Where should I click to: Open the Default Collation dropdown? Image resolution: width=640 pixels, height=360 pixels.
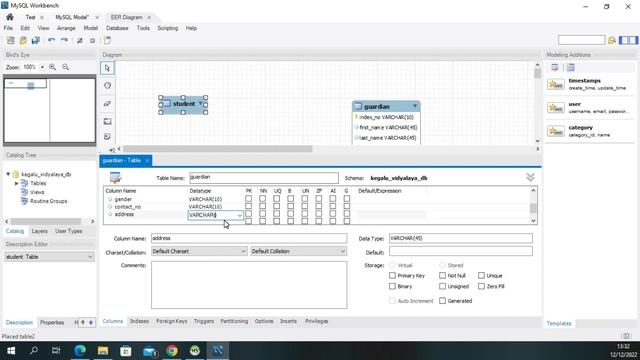point(298,251)
